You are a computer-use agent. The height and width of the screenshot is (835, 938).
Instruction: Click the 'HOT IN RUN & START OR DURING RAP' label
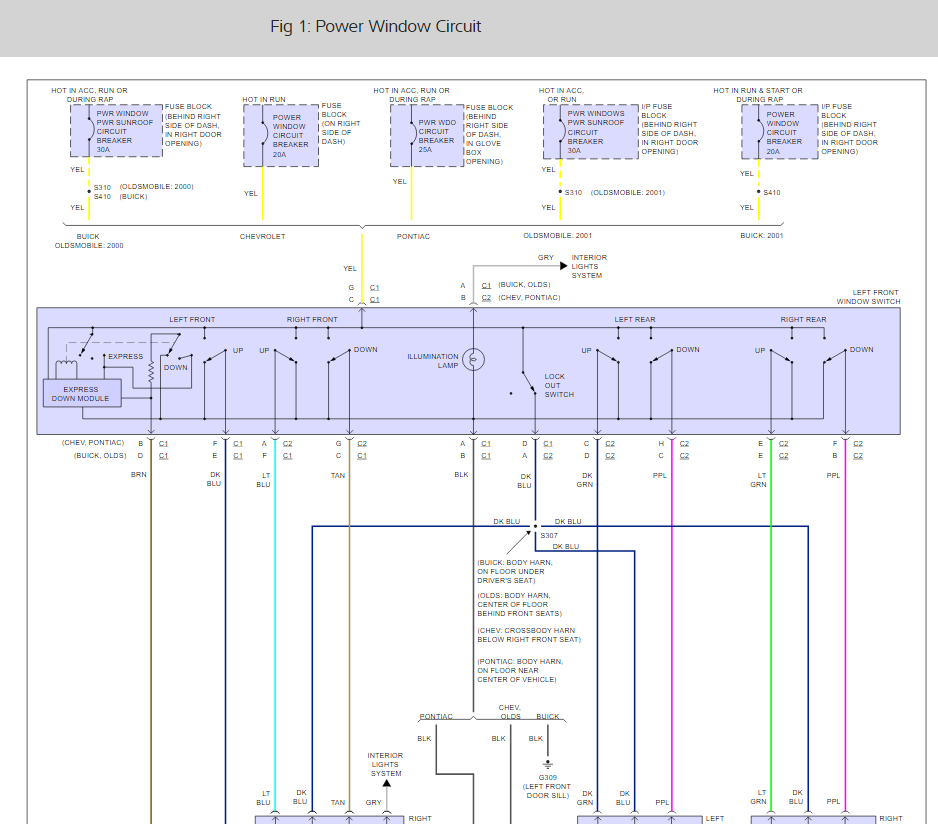(x=758, y=95)
